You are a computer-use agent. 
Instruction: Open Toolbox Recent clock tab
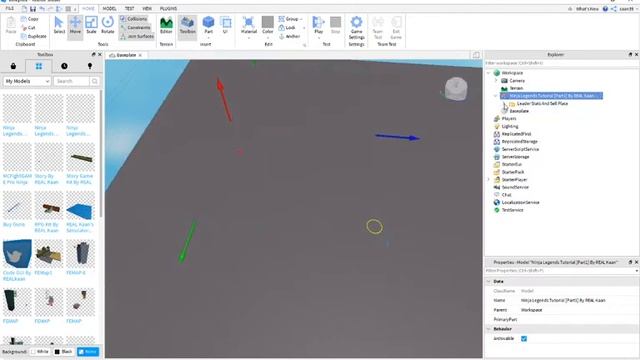click(64, 66)
